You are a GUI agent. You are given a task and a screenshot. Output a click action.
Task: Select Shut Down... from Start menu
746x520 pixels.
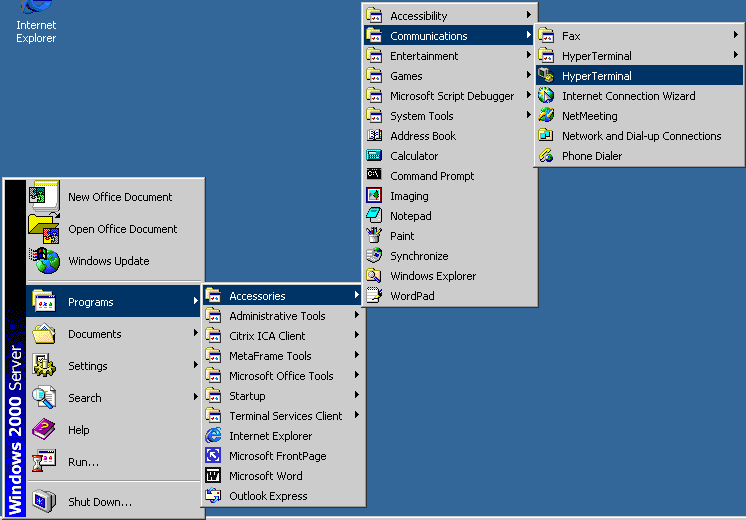click(x=99, y=501)
